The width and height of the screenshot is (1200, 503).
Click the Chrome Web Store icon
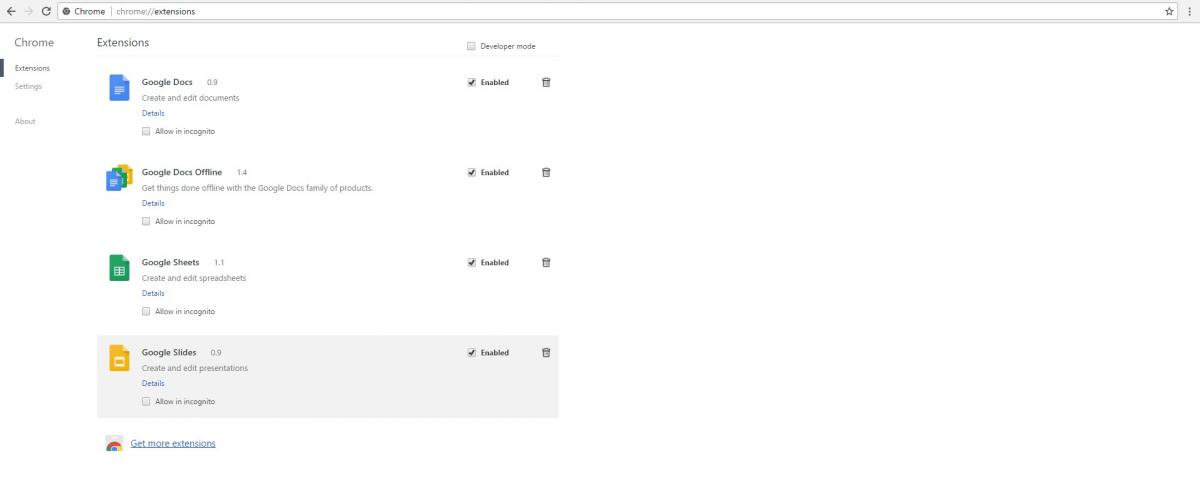(x=114, y=443)
